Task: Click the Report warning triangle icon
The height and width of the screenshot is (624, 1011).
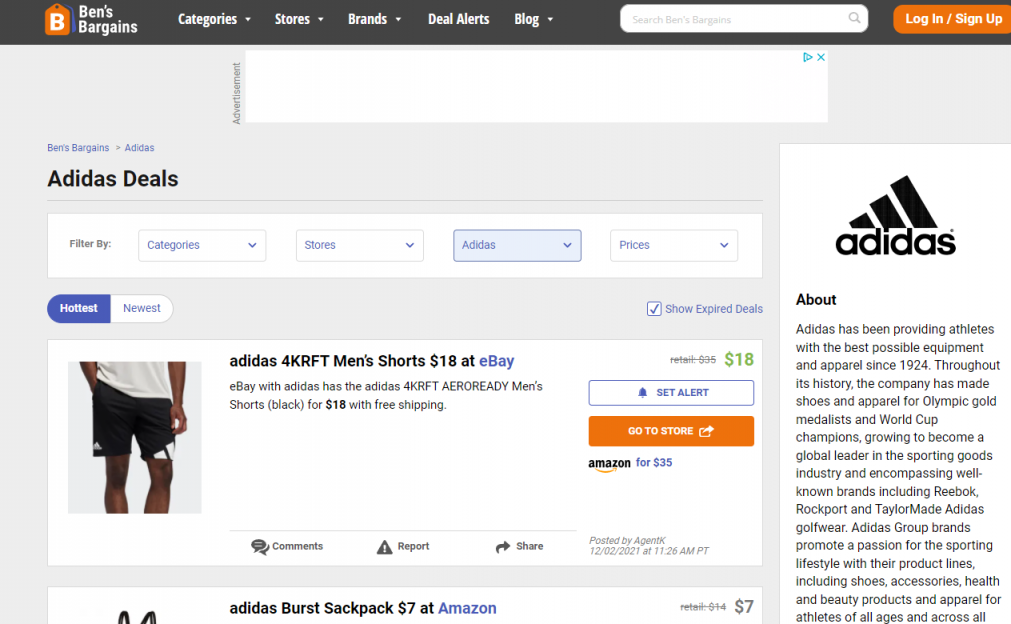Action: click(x=384, y=547)
